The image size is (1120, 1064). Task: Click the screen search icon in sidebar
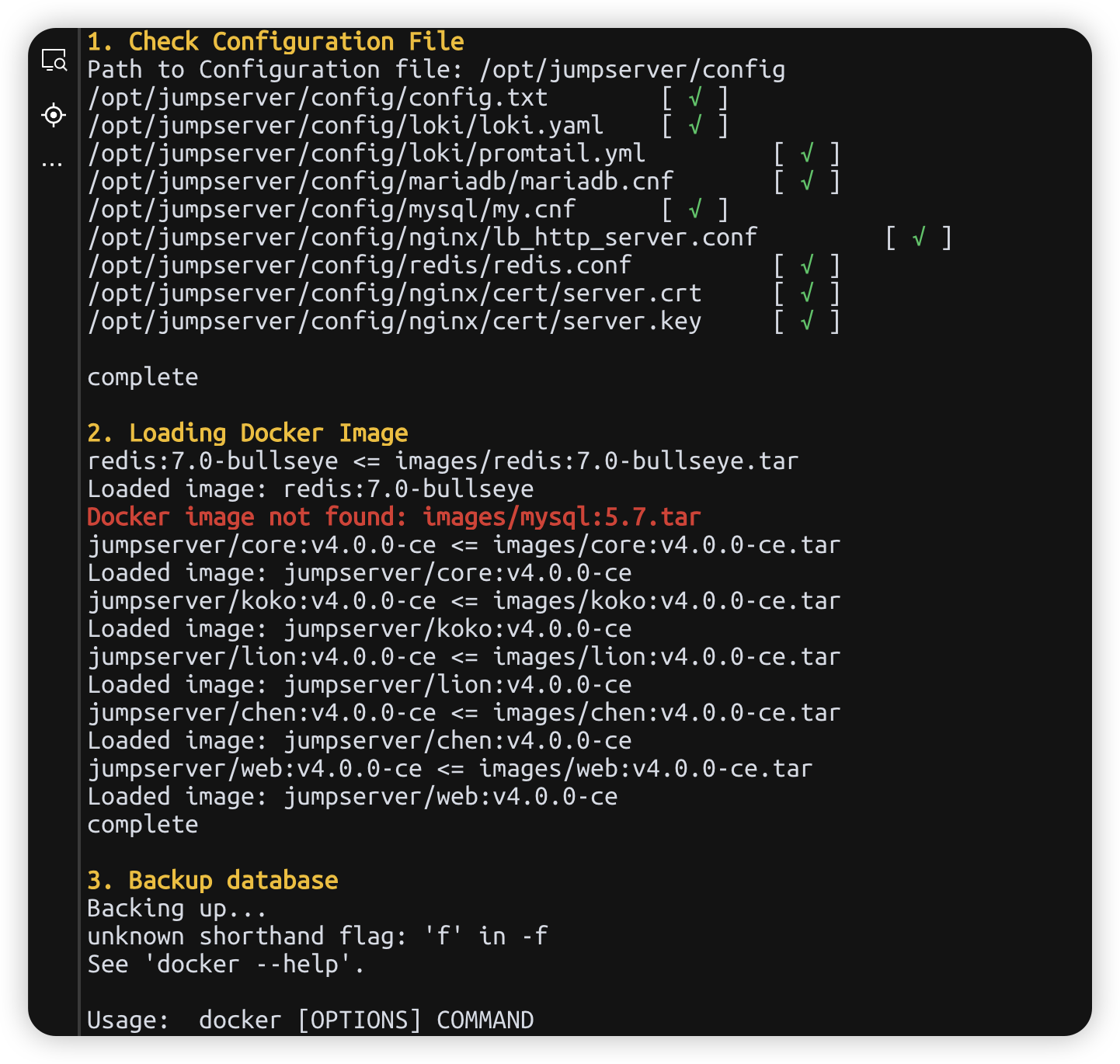(x=54, y=61)
